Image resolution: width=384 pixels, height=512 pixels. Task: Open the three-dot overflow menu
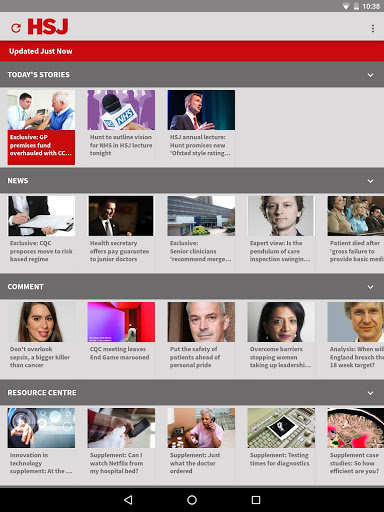373,28
